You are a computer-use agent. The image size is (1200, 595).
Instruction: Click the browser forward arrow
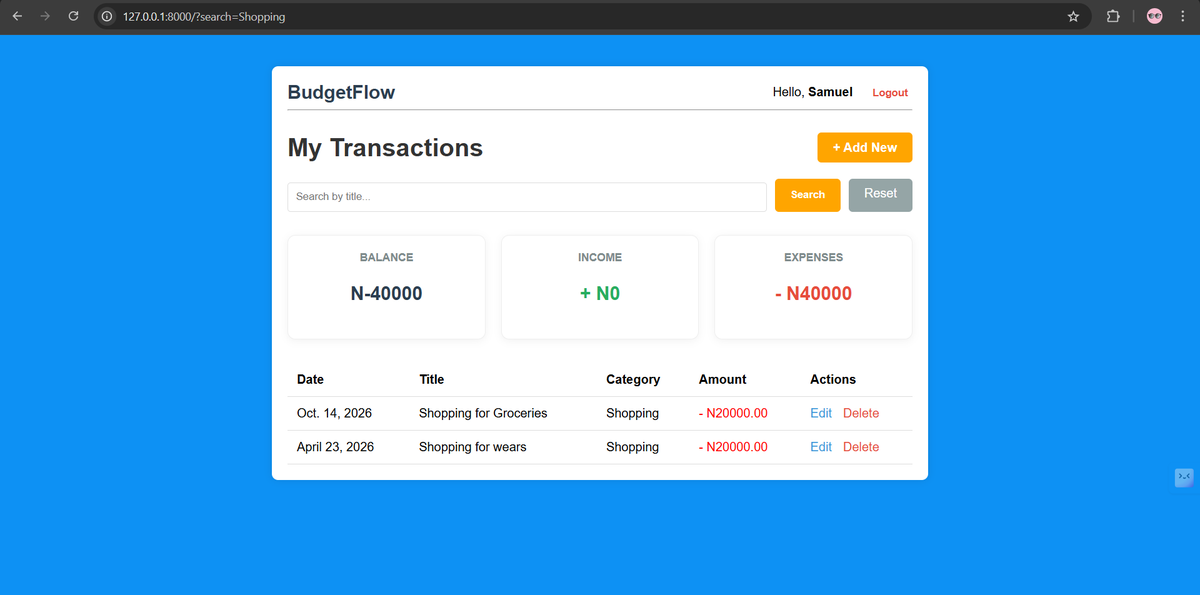pyautogui.click(x=45, y=16)
